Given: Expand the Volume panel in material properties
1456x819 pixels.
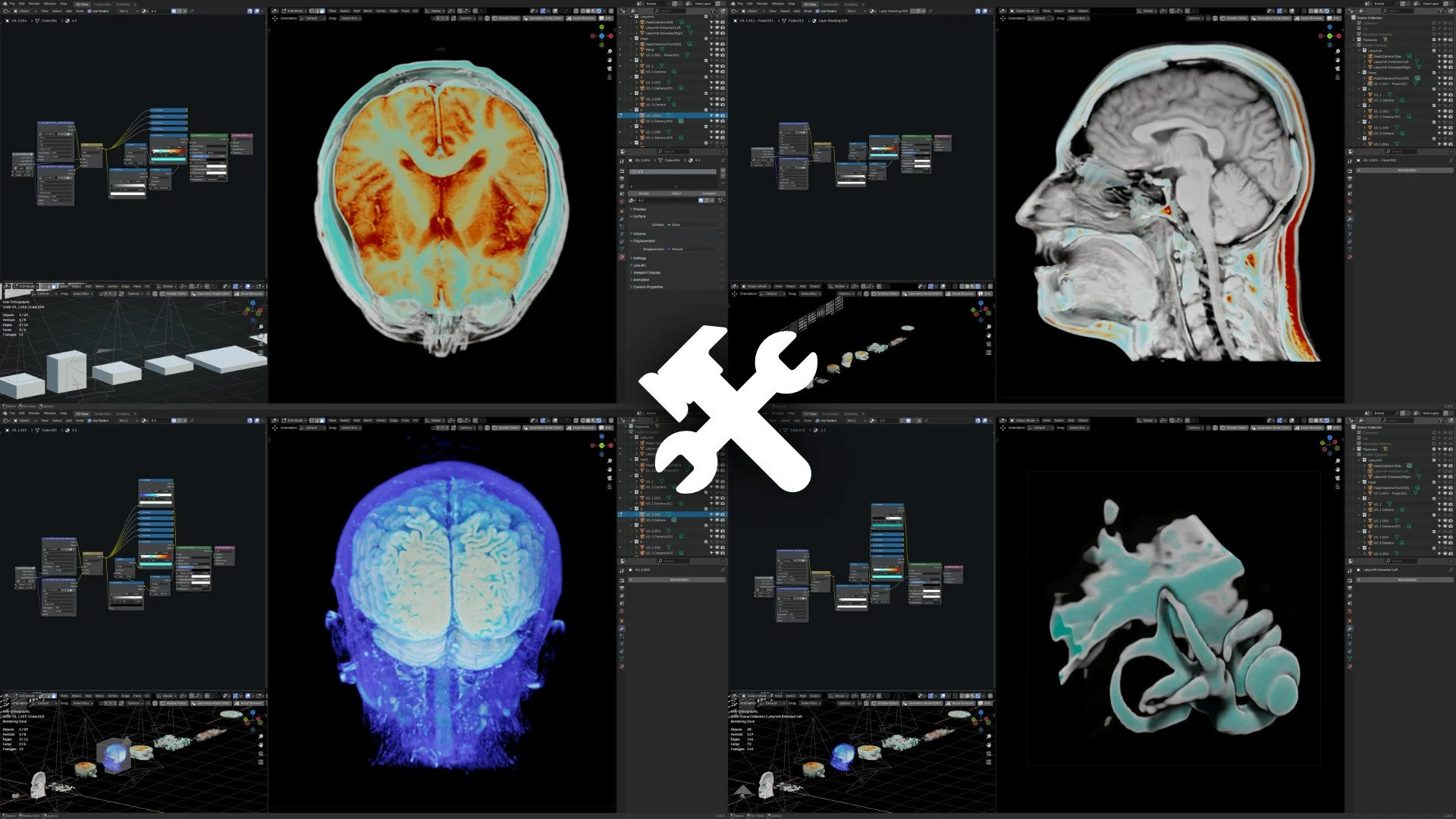Looking at the screenshot, I should 639,234.
